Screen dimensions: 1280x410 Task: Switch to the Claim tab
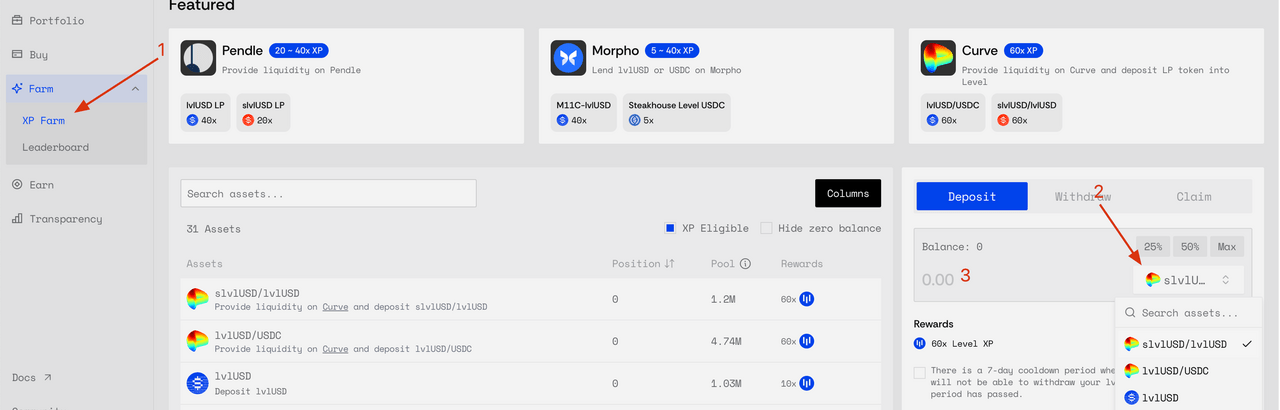pos(1194,196)
